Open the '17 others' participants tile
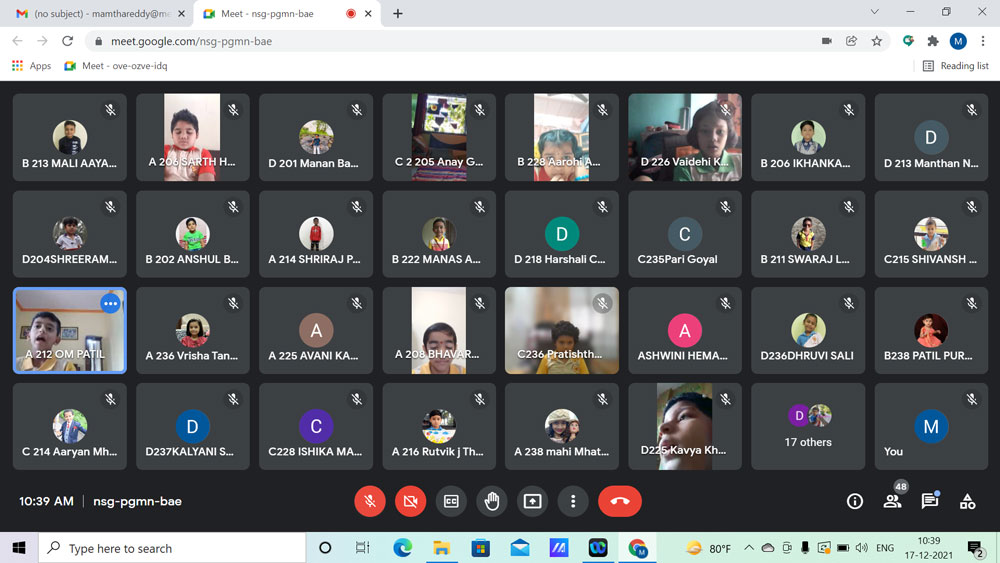This screenshot has height=563, width=1000. coord(808,426)
